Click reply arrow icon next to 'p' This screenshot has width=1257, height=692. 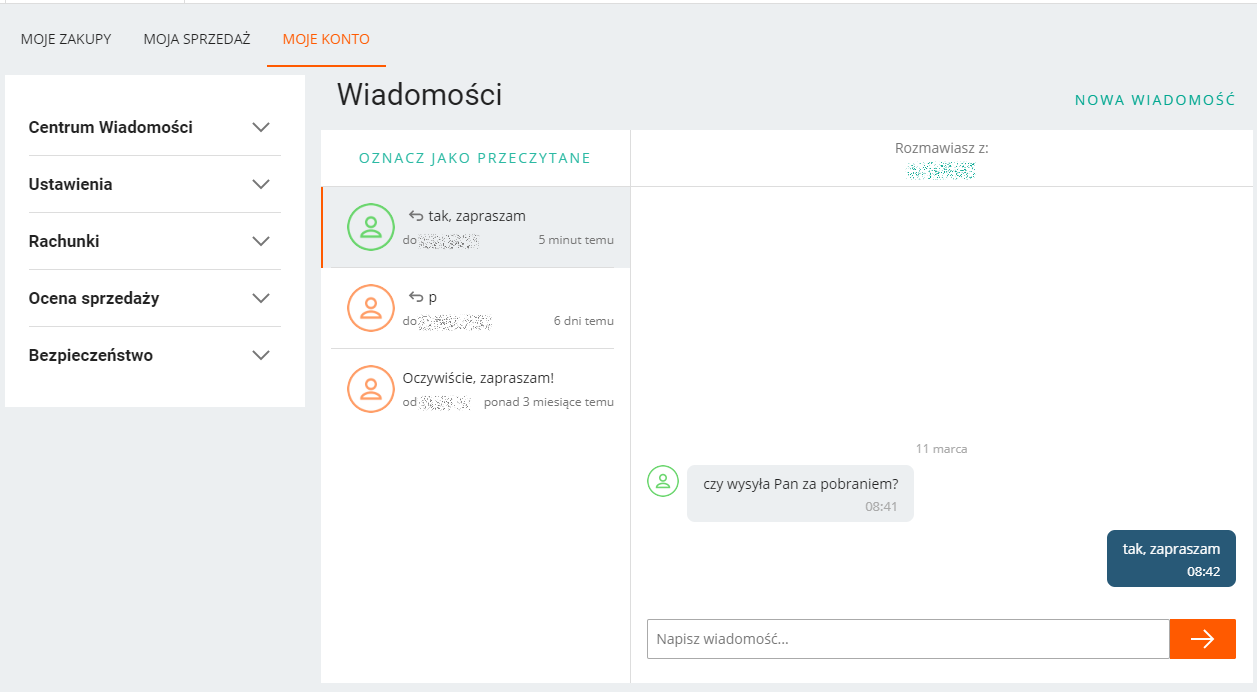416,296
